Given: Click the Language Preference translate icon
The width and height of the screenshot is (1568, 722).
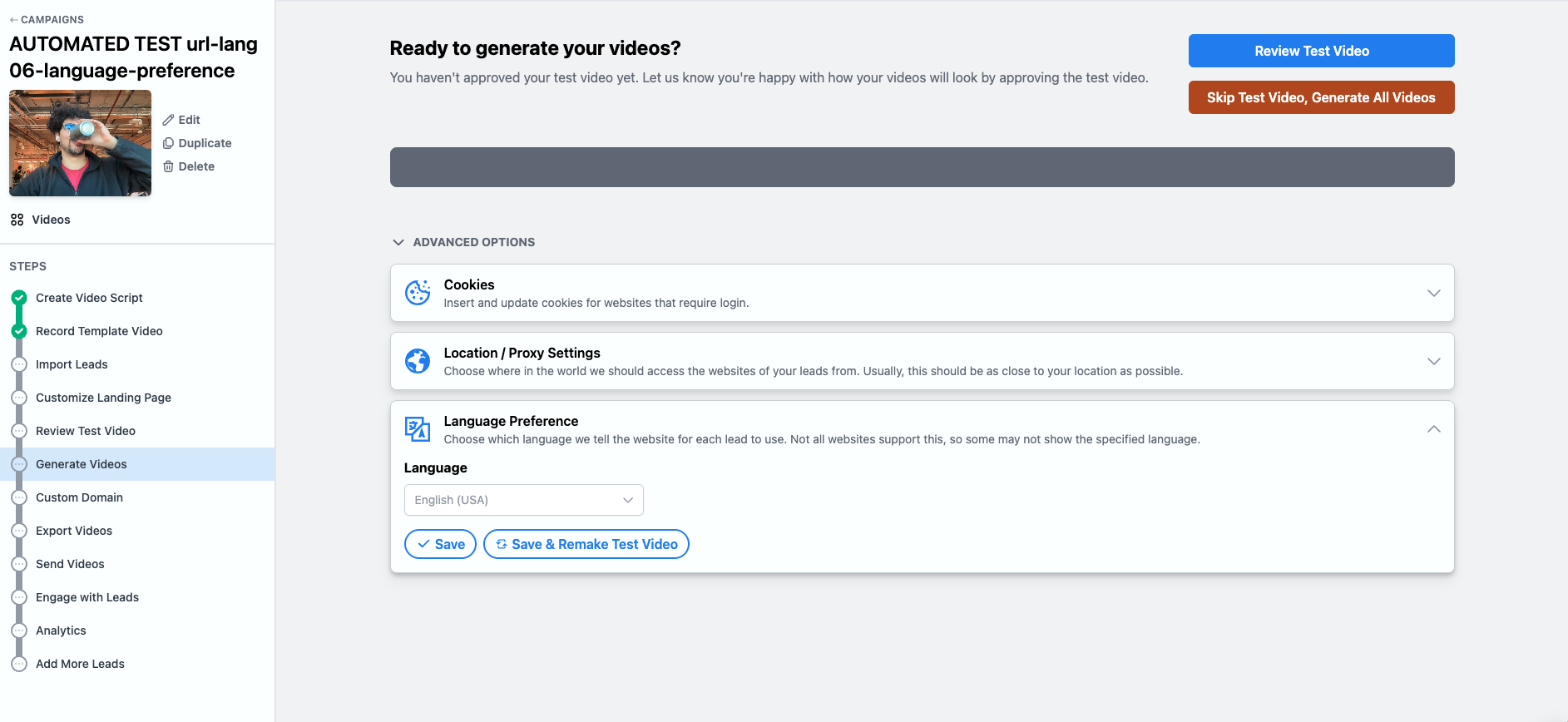Looking at the screenshot, I should click(418, 429).
